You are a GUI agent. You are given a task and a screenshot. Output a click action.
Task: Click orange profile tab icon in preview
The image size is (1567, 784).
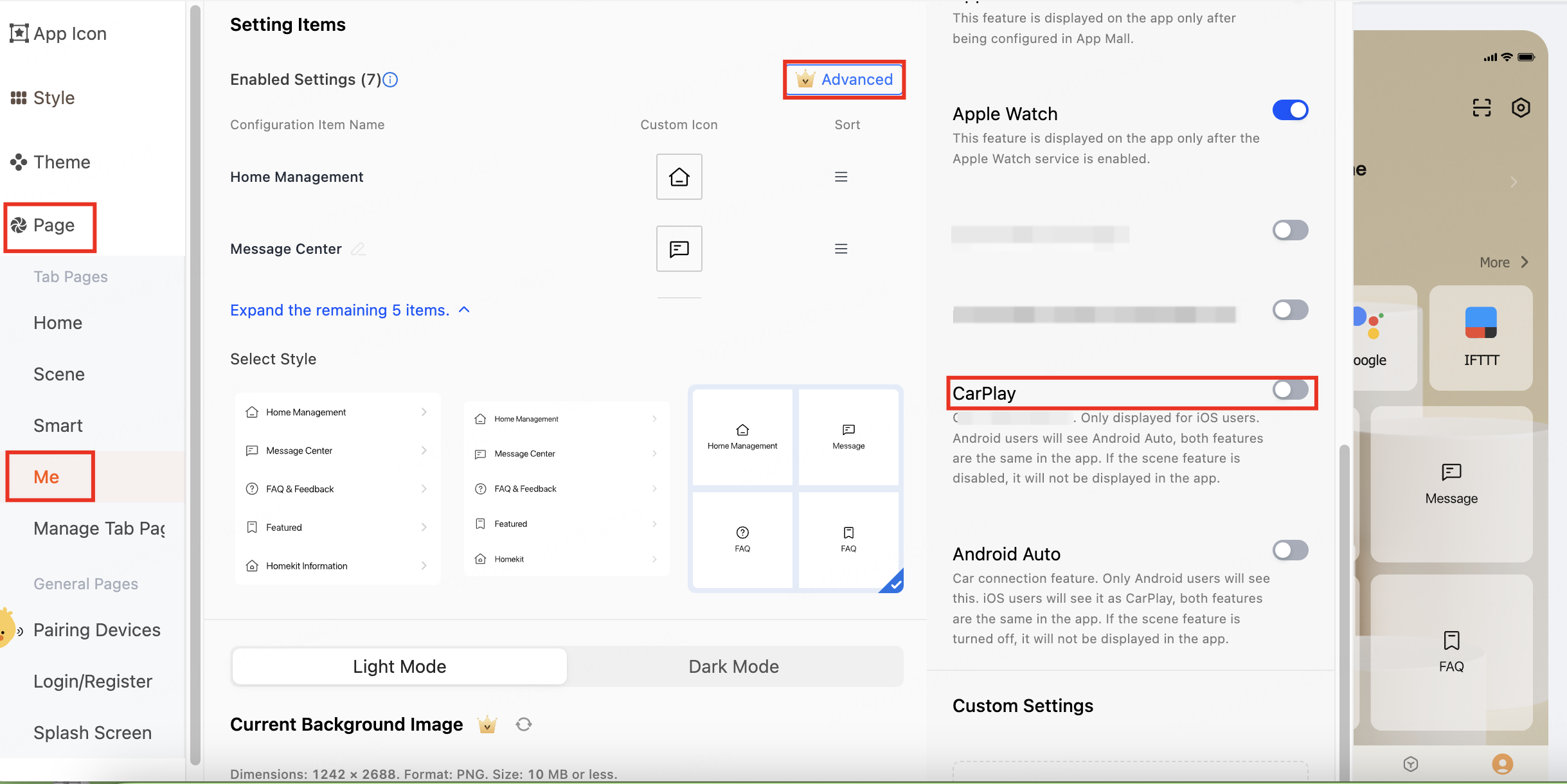click(x=1502, y=763)
